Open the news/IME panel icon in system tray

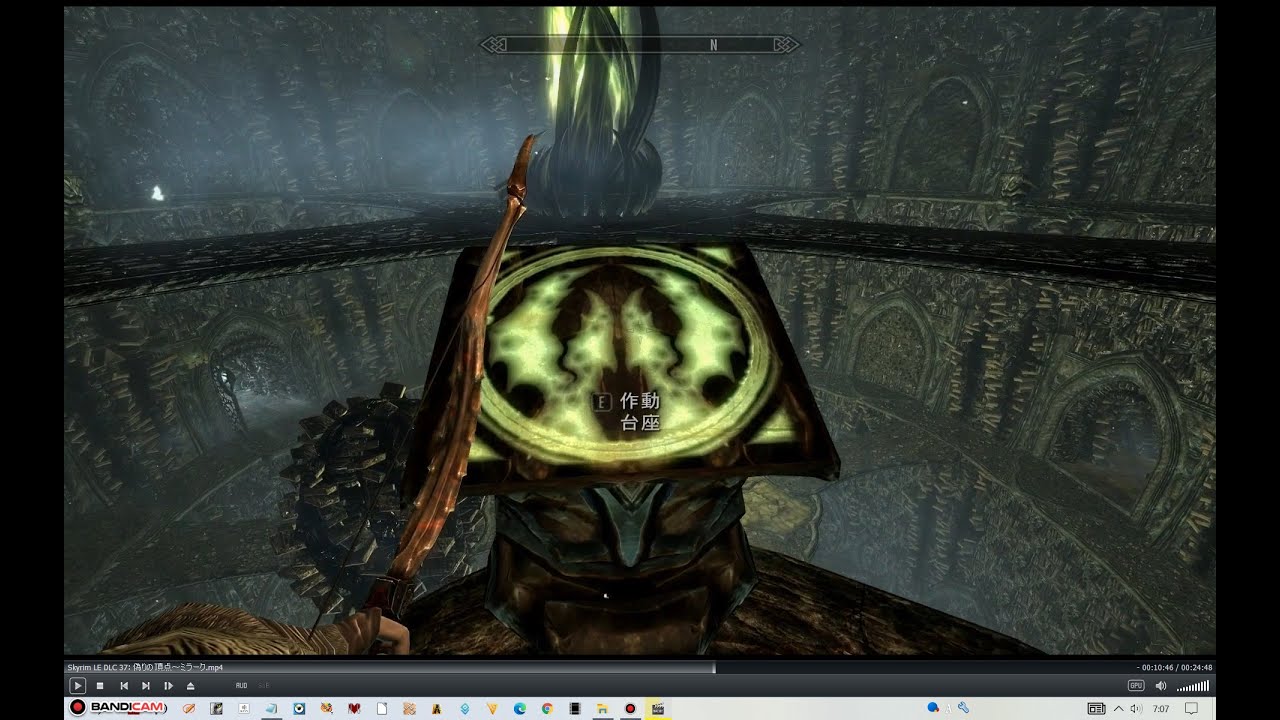pyautogui.click(x=1097, y=708)
